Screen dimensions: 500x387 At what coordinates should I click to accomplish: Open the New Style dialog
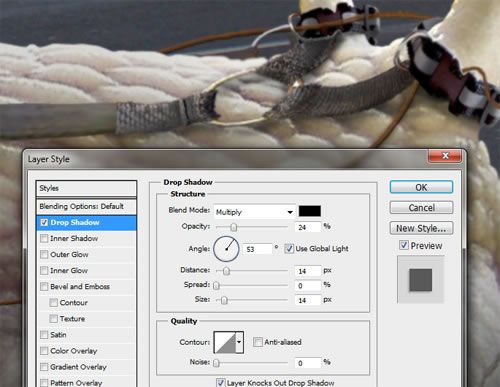(421, 228)
